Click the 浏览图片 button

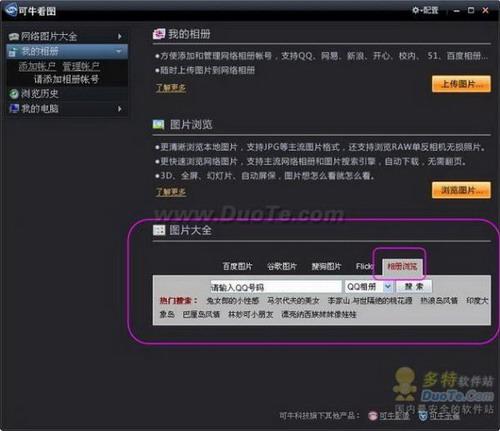[461, 190]
